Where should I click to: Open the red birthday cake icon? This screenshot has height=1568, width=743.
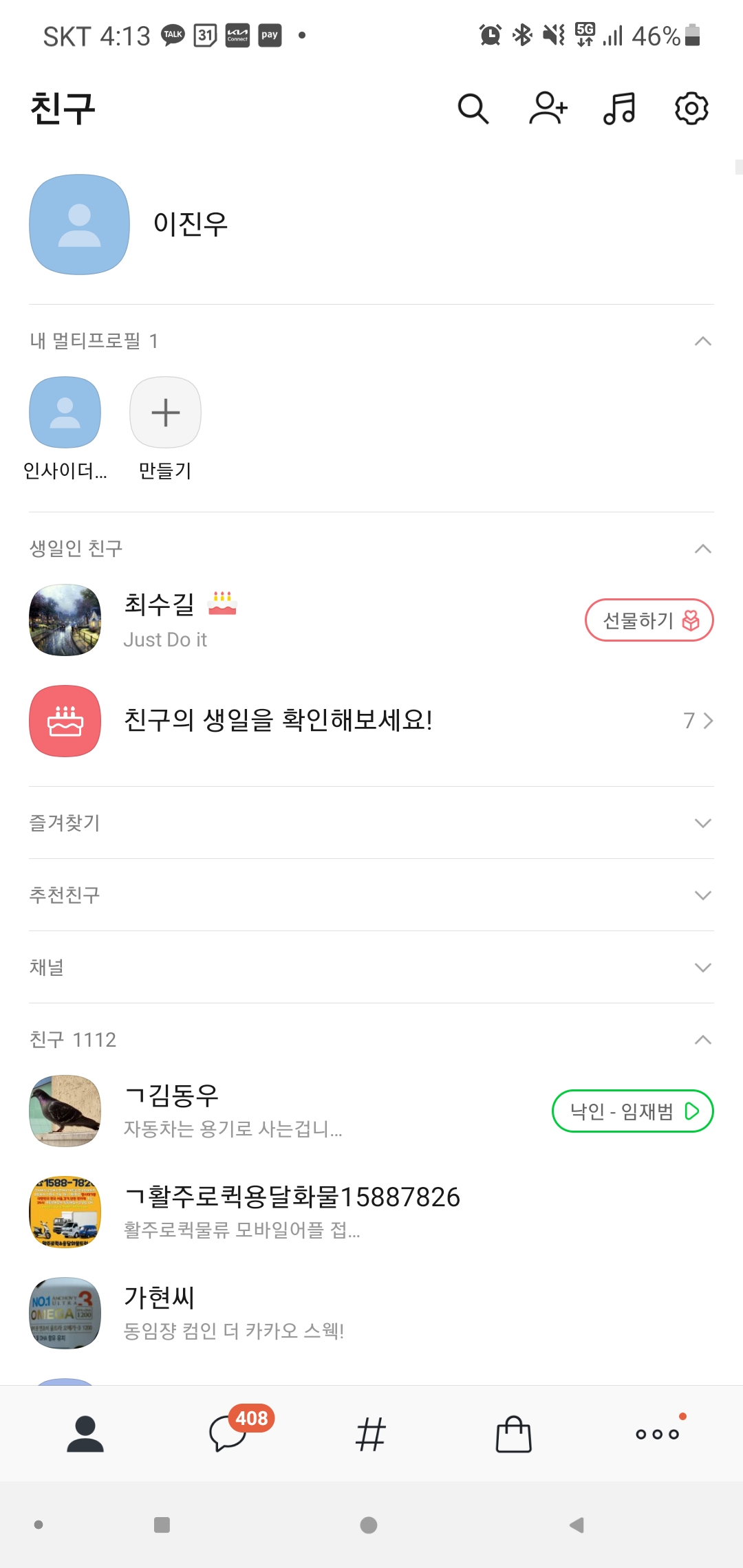65,721
